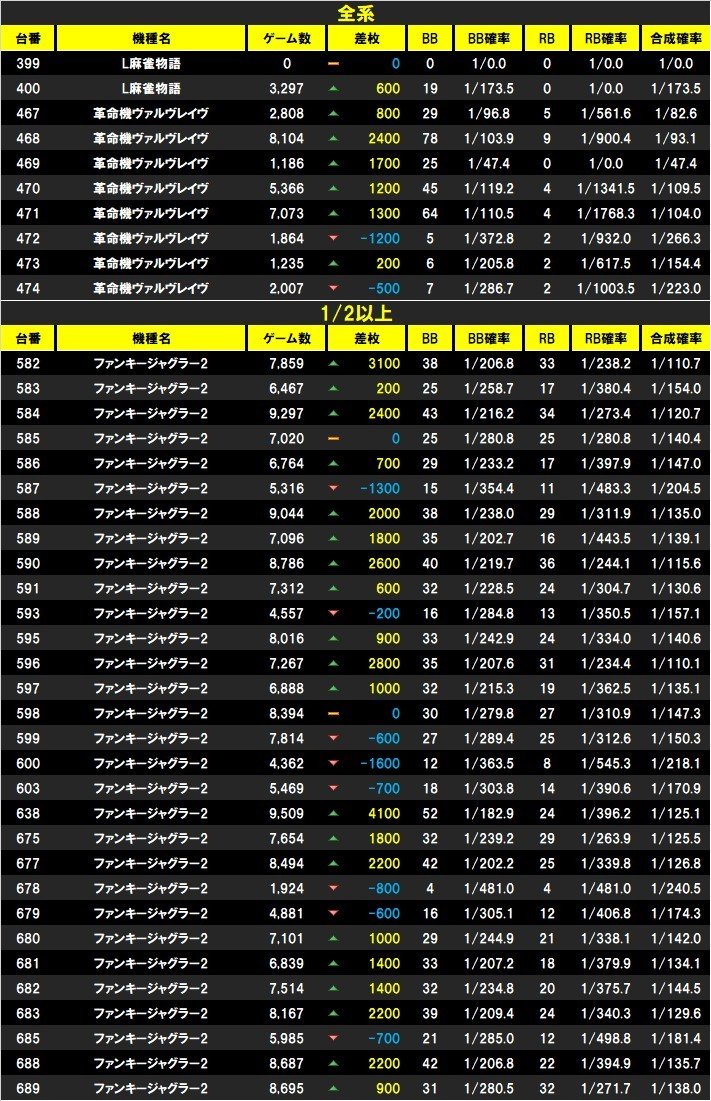Click difference value 1700 in row 469
Screen dimensions: 711x1101
(384, 164)
